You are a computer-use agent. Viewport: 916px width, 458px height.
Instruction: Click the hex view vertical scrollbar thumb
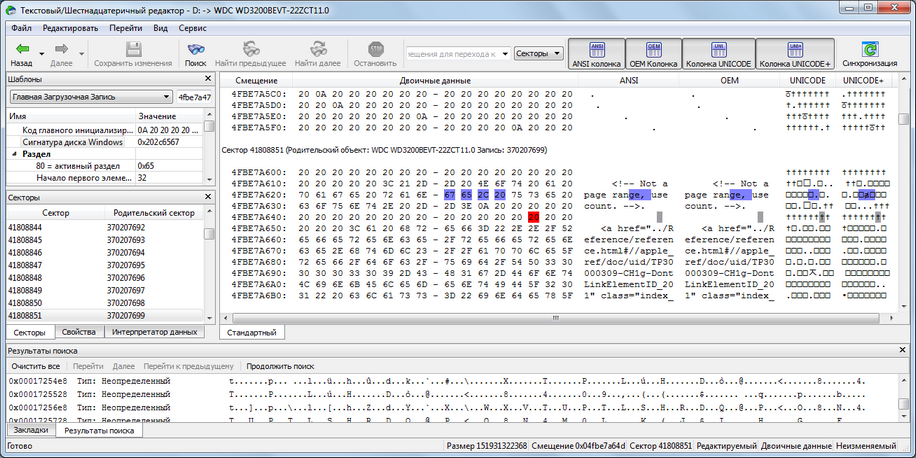903,119
